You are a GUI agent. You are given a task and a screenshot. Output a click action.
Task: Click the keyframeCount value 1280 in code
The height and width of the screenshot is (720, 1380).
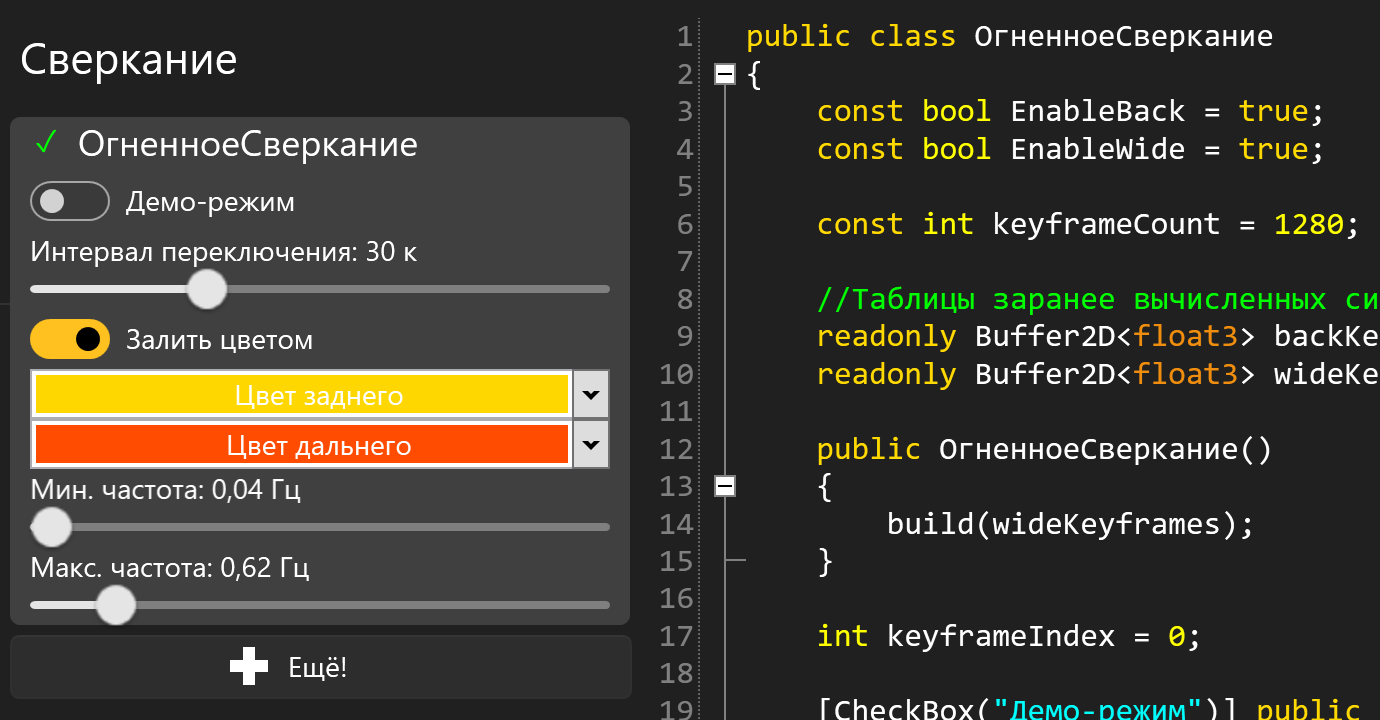[x=1308, y=224]
